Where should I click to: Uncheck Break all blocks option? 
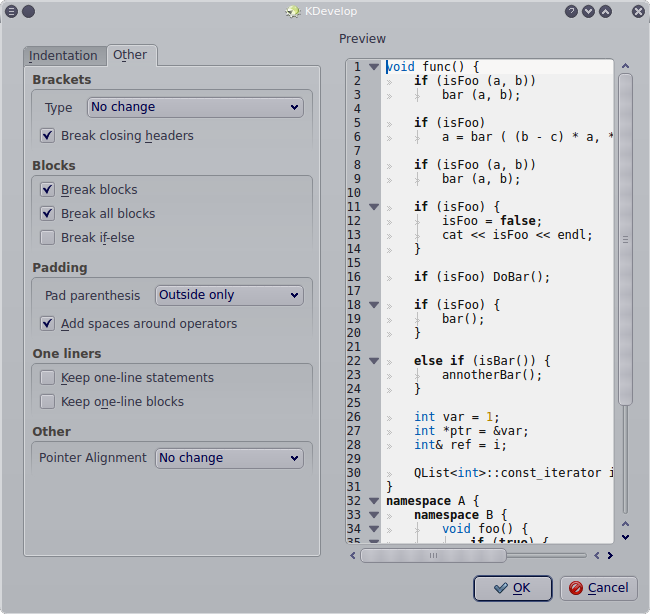(97, 214)
